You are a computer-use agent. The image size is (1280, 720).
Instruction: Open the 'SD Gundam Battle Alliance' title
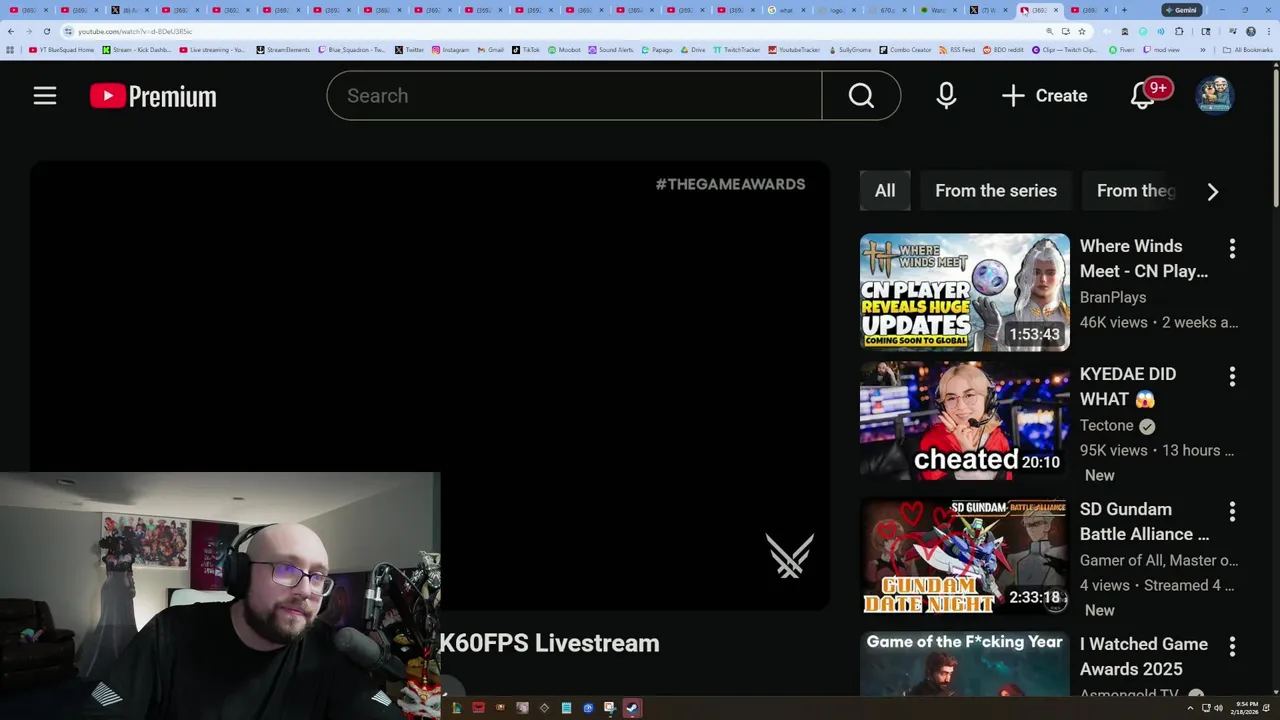coord(1144,522)
